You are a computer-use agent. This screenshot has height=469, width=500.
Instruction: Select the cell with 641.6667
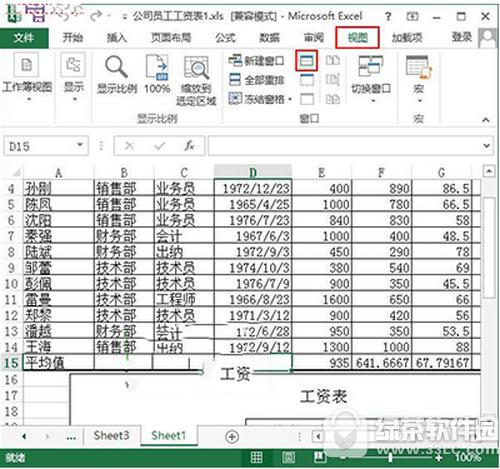coord(382,362)
